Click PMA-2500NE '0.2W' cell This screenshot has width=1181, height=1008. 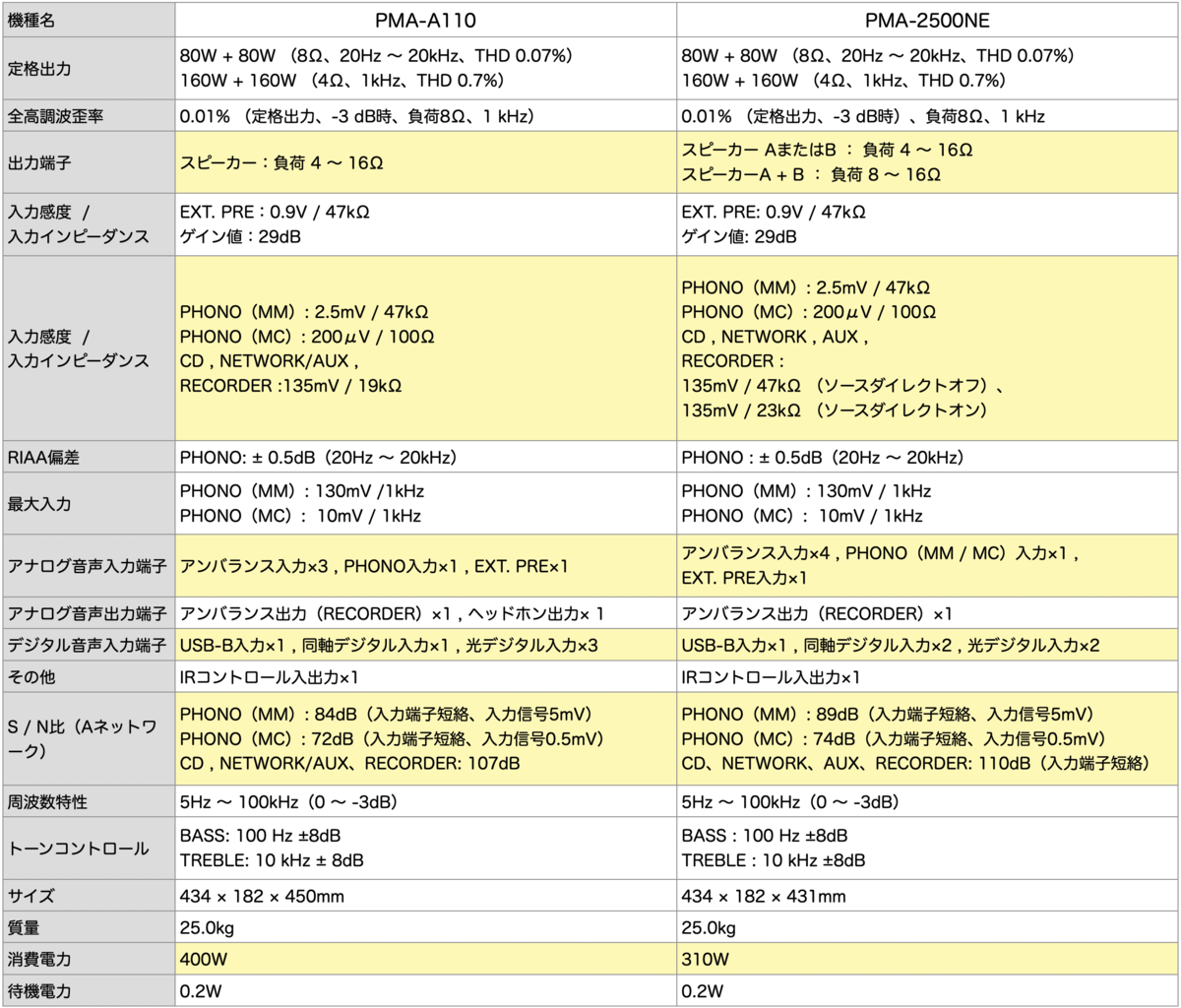point(926,990)
